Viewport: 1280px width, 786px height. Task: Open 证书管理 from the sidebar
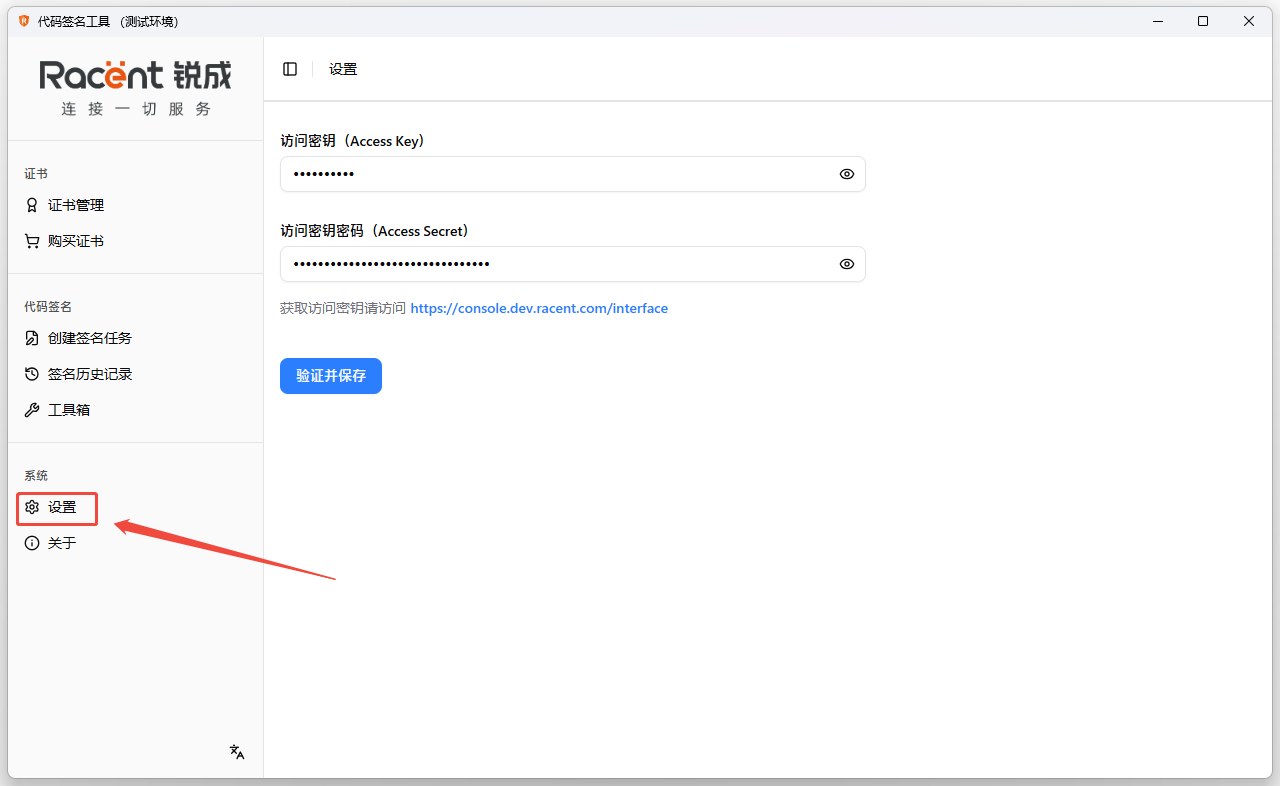point(76,205)
